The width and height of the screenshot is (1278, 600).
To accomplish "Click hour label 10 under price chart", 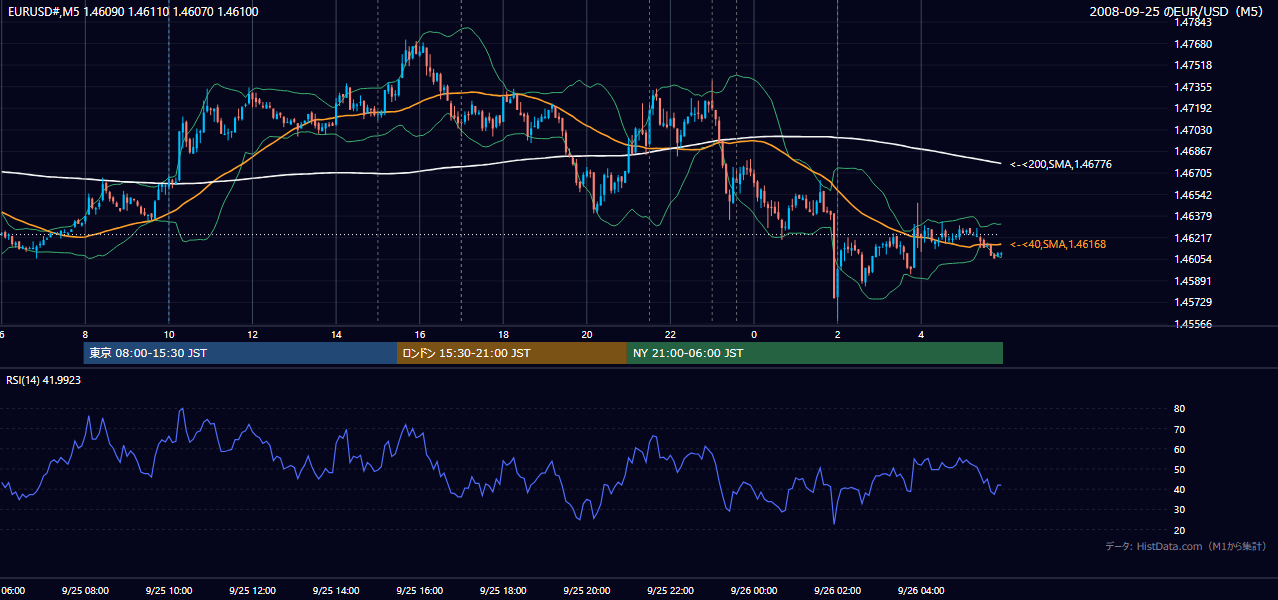I will pos(169,334).
